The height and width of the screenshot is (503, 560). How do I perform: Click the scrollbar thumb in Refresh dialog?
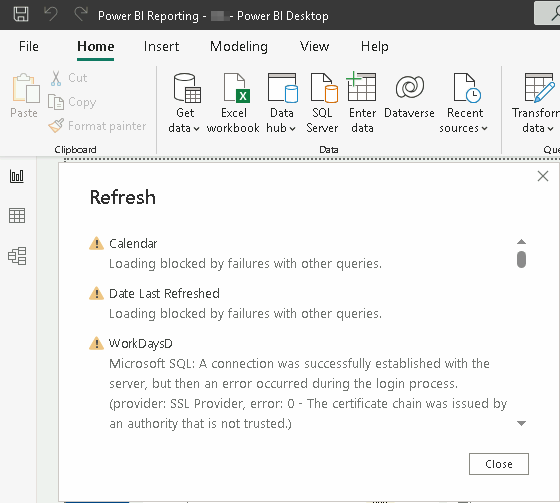point(521,259)
